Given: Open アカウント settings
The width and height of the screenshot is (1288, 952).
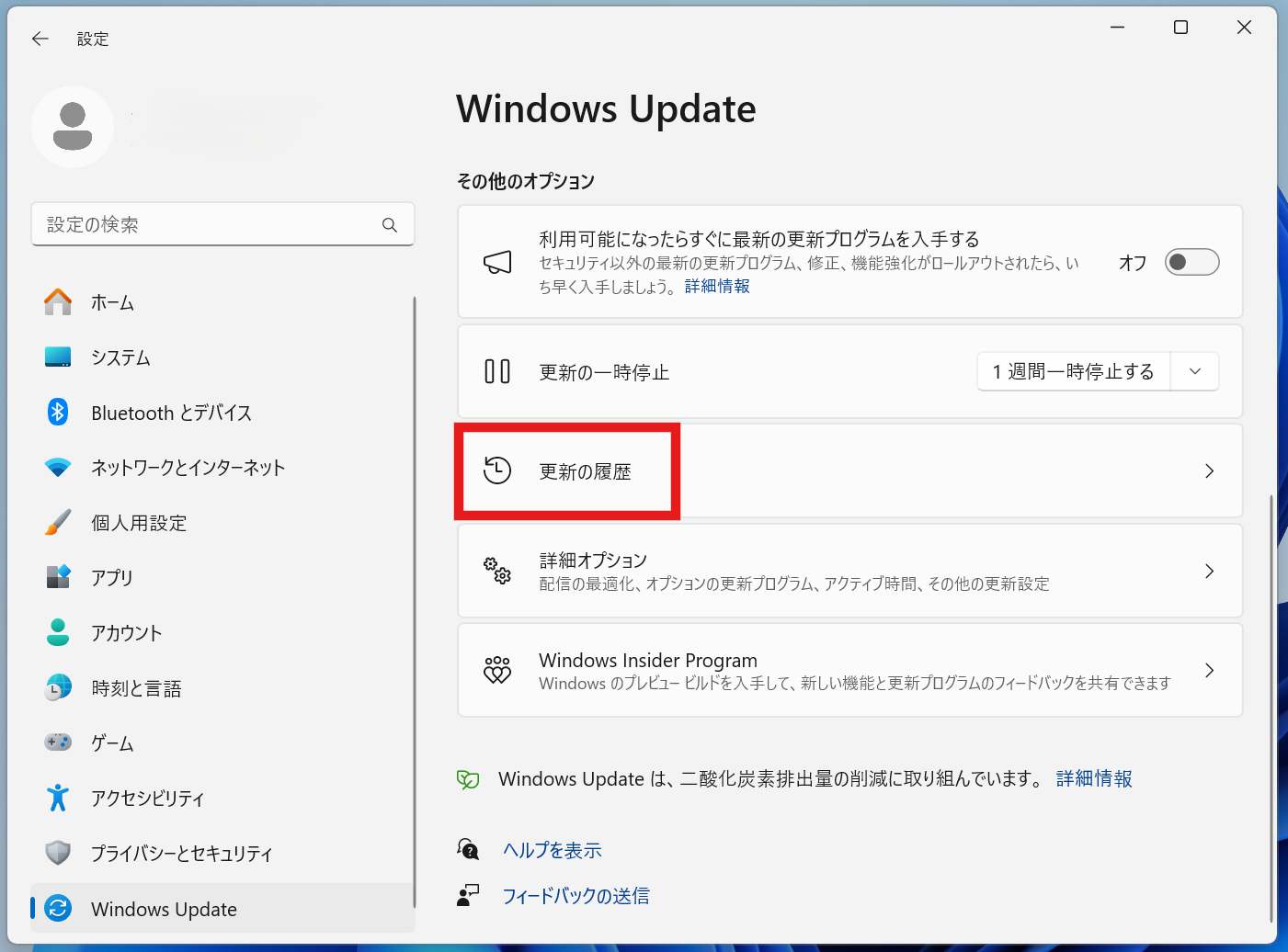Looking at the screenshot, I should pyautogui.click(x=222, y=632).
